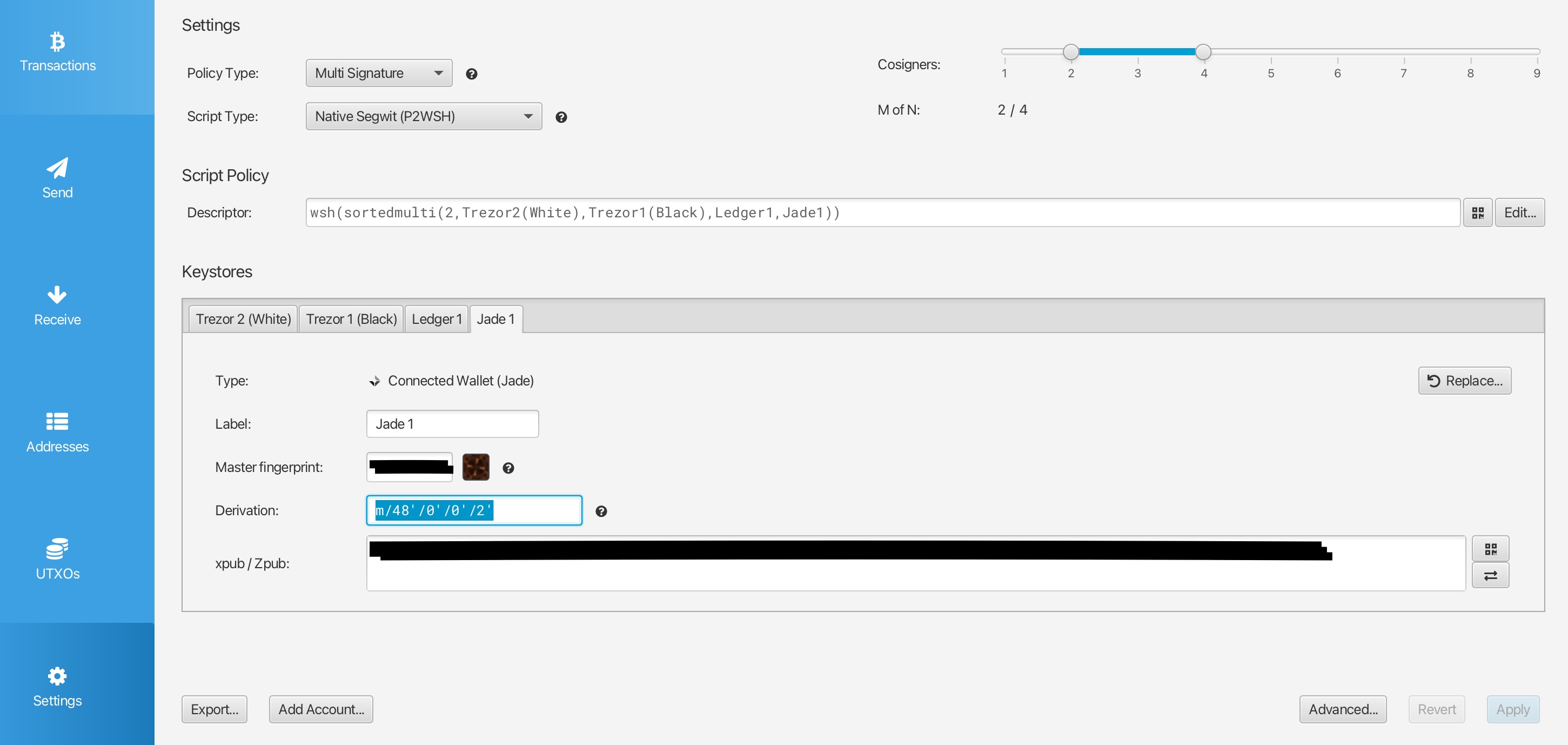Show the descriptor QR code
Viewport: 1568px width, 745px height.
point(1478,212)
